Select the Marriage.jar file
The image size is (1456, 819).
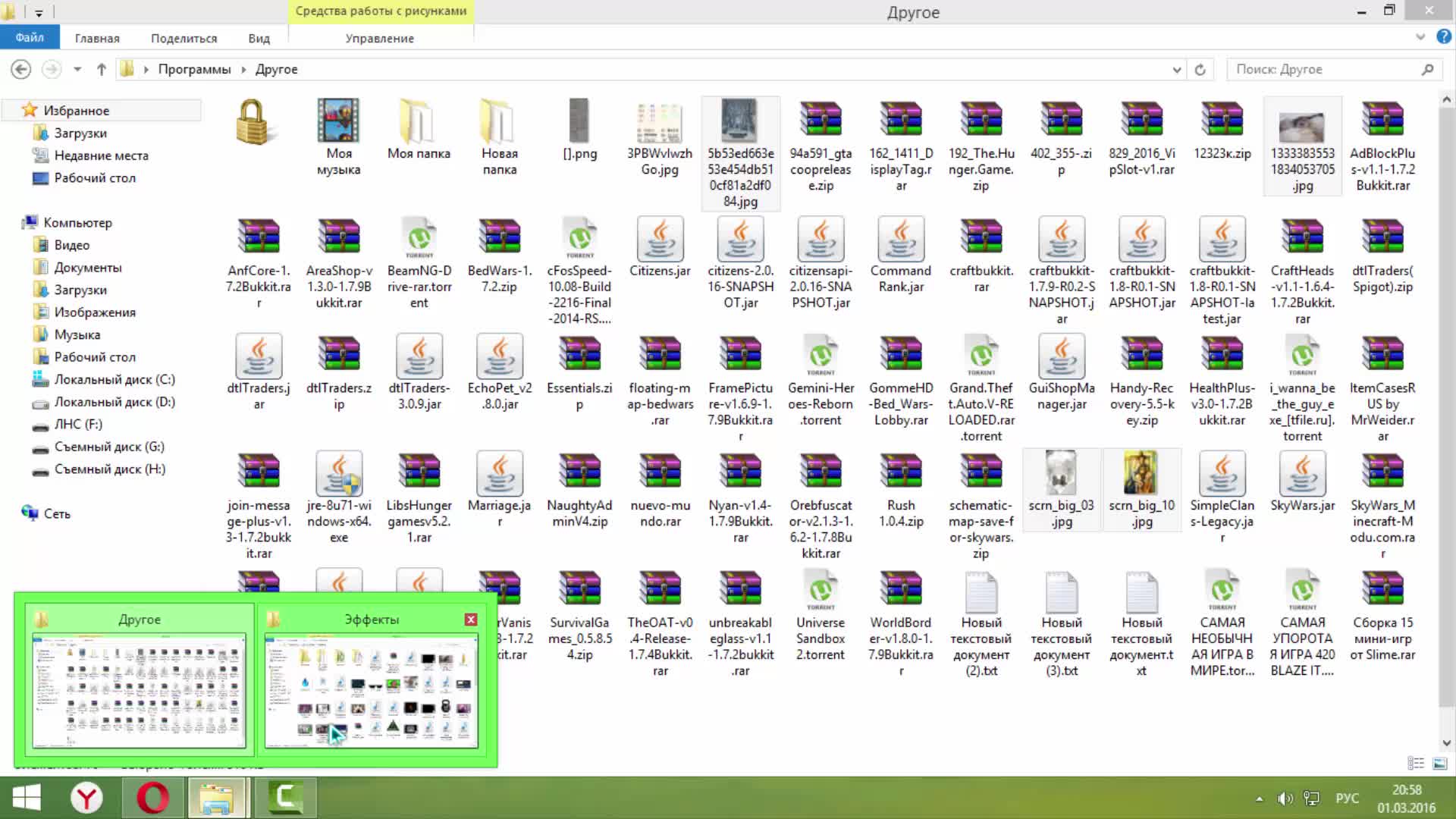coord(500,489)
